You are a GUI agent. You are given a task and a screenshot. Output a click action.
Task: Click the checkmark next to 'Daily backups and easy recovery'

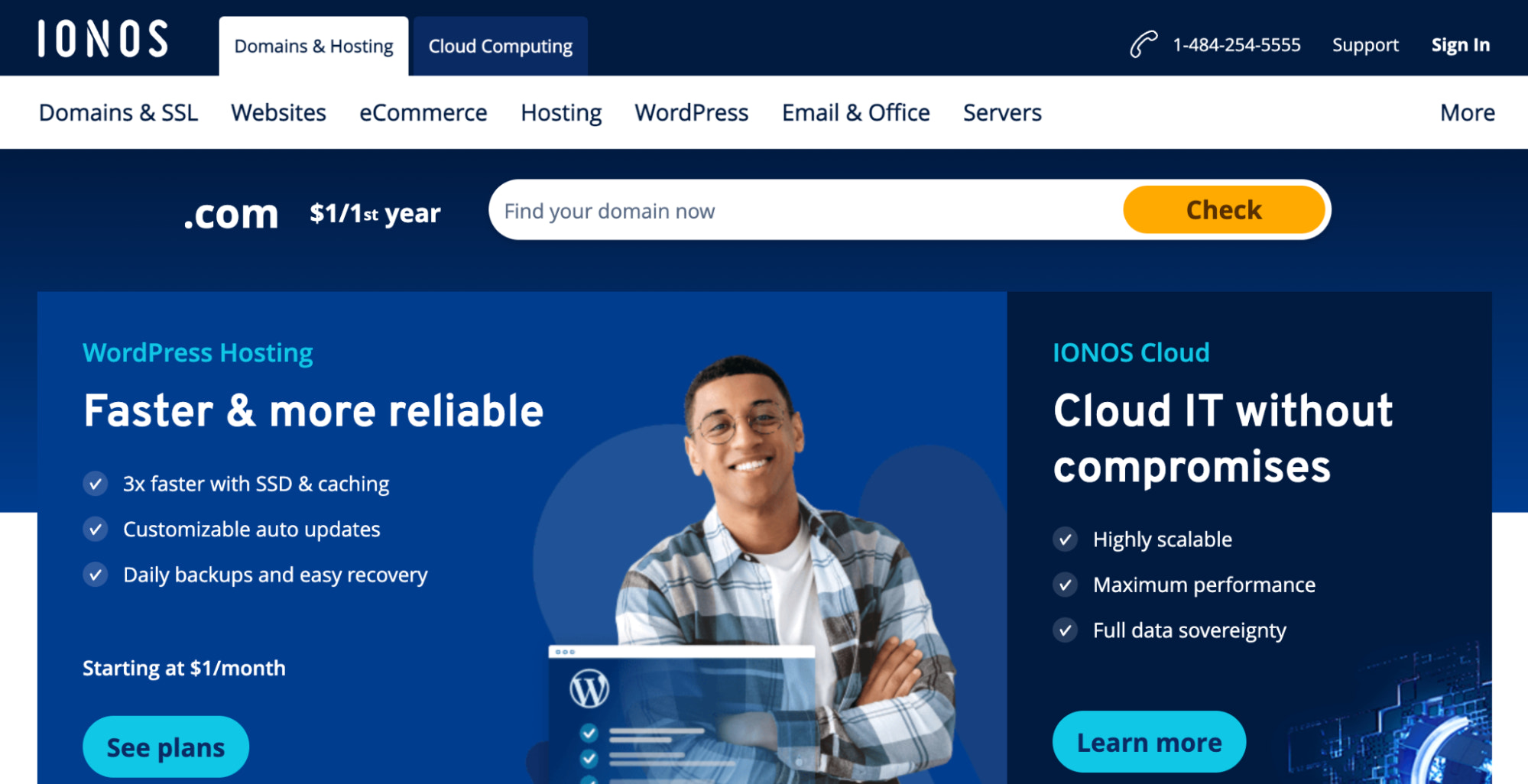tap(96, 575)
